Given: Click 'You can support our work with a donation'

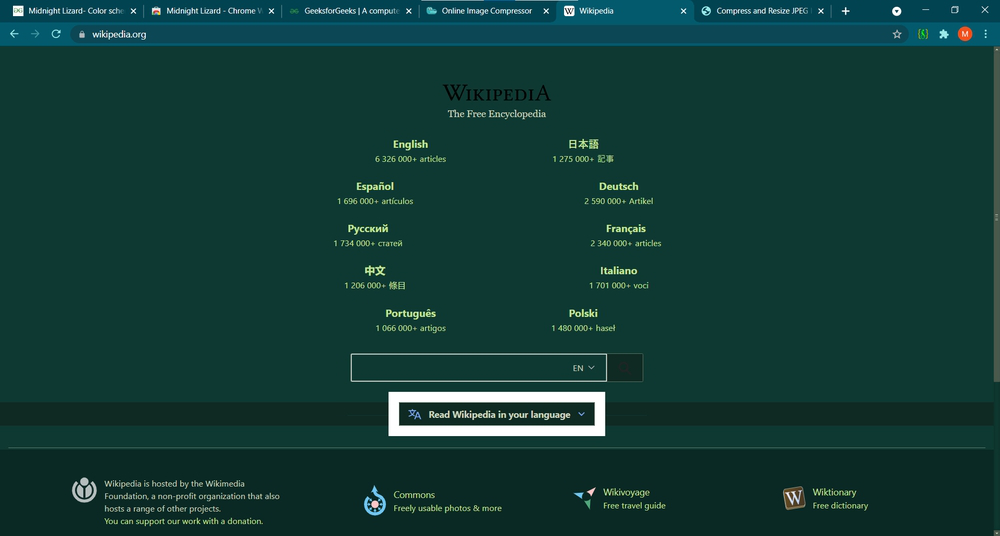Looking at the screenshot, I should (x=184, y=521).
